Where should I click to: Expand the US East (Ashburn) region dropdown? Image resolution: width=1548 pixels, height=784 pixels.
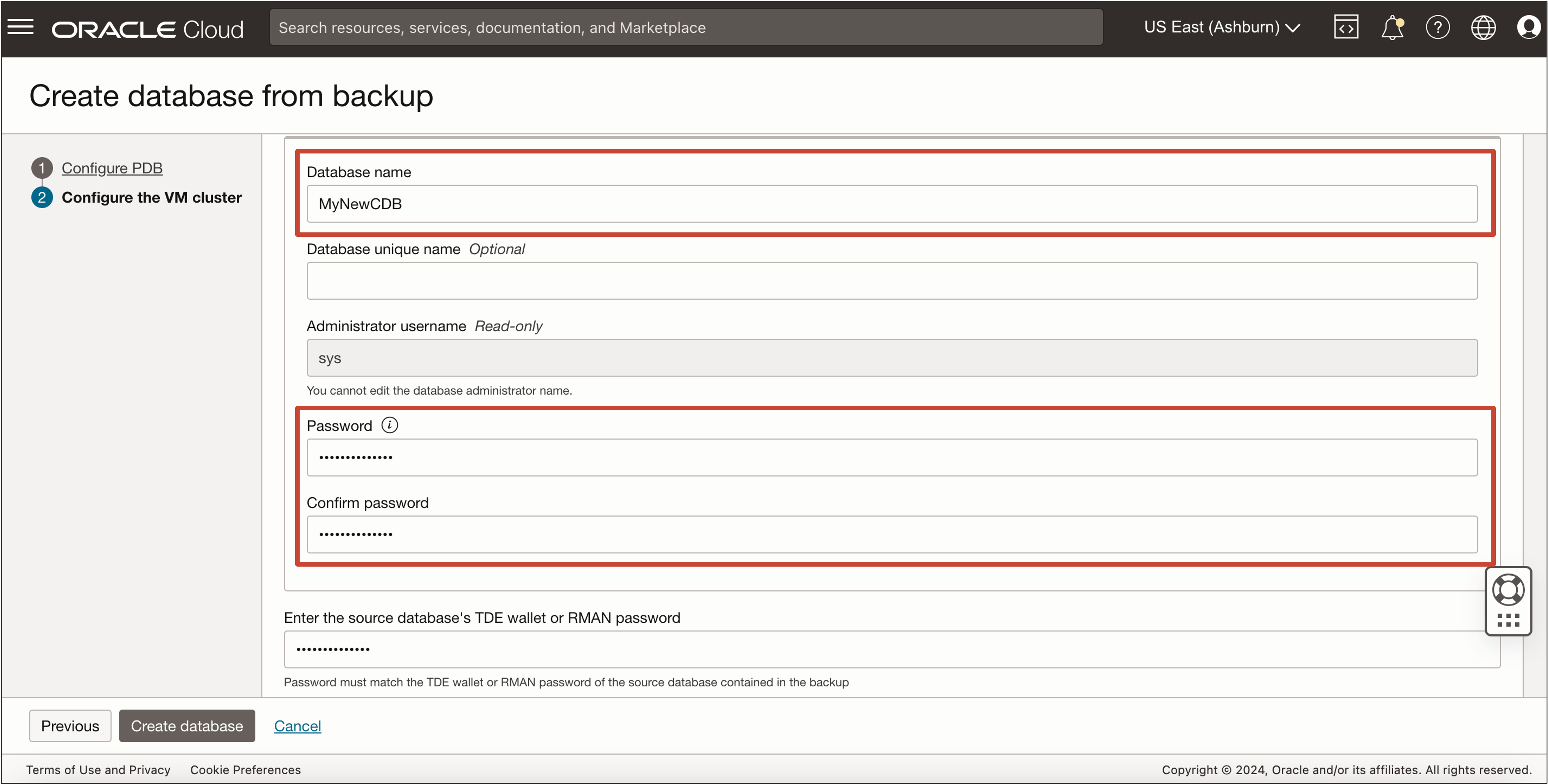pos(1222,28)
